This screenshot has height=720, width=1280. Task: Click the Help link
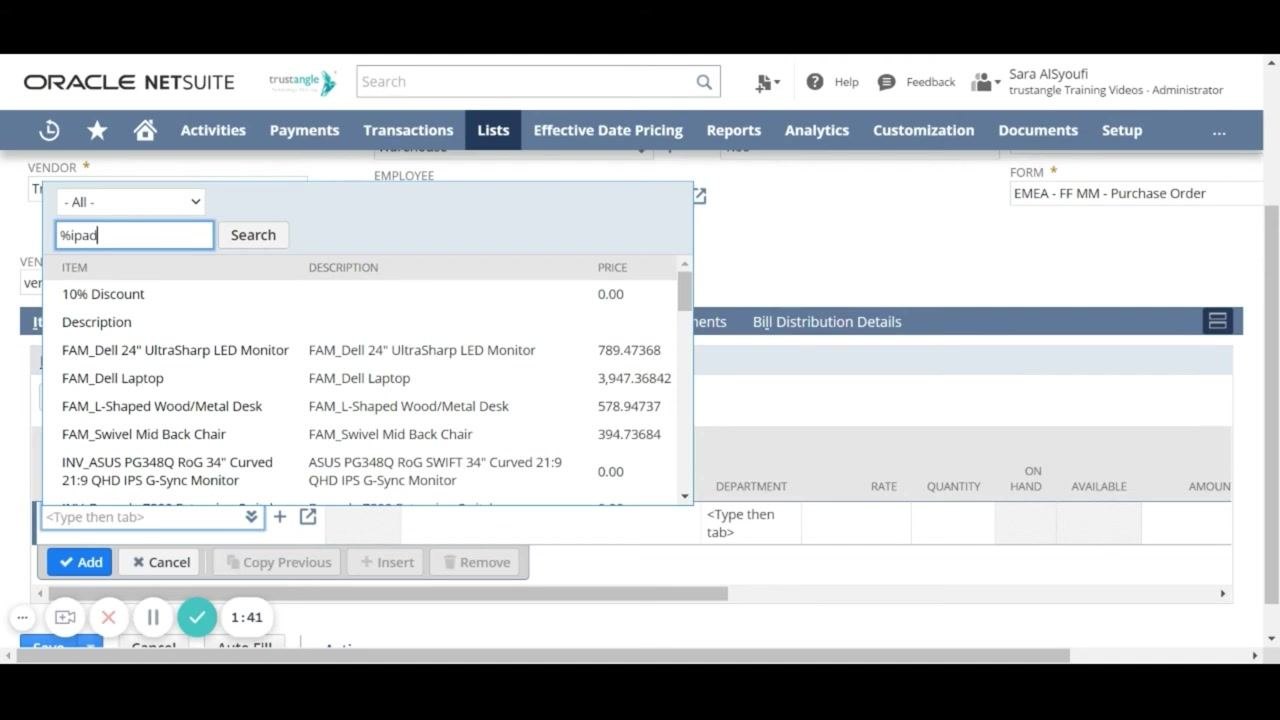click(x=846, y=82)
